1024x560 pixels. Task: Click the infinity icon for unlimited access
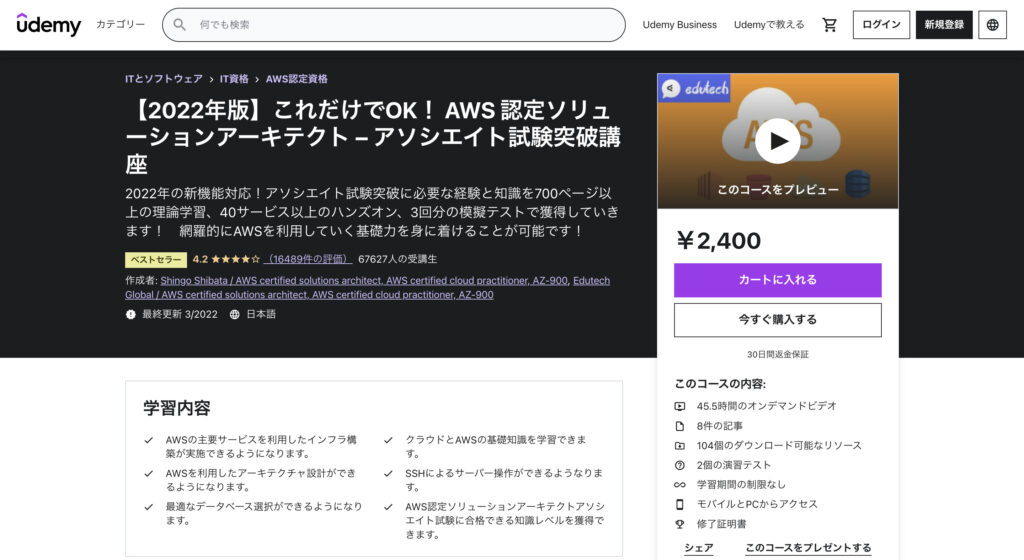[x=680, y=485]
